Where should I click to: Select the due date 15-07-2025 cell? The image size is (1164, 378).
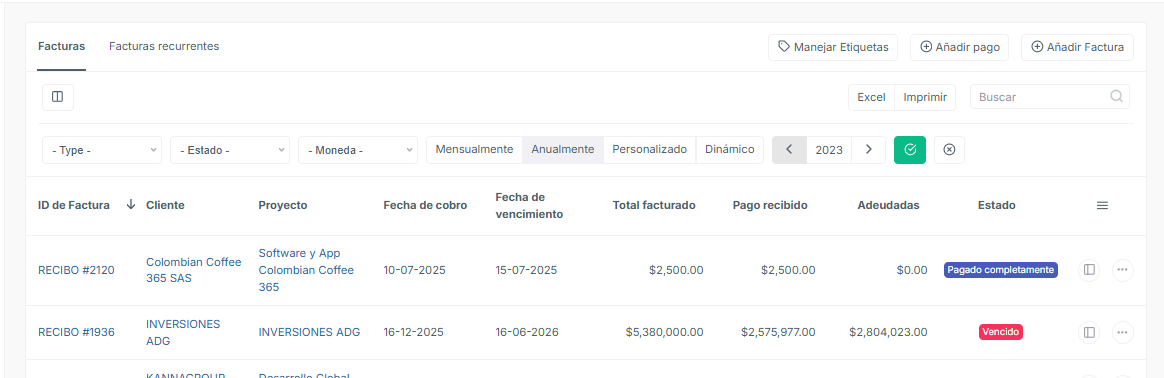tap(526, 270)
